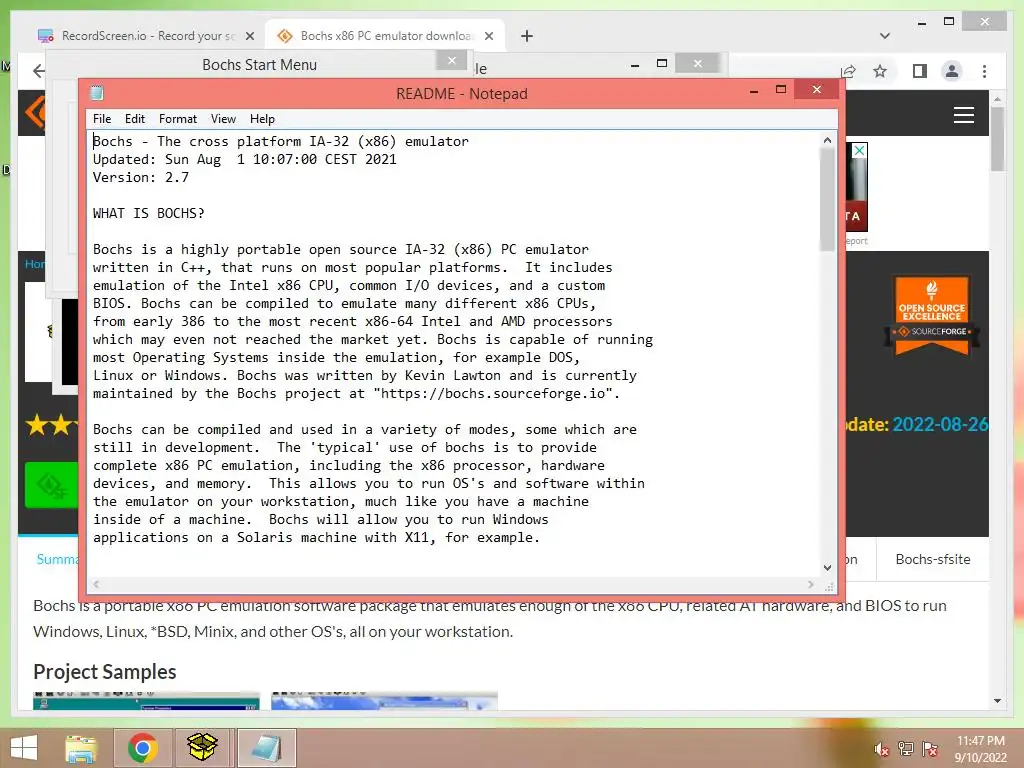Screen dimensions: 1024x768
Task: Click the Notepad icon in README title bar
Action: [x=97, y=93]
